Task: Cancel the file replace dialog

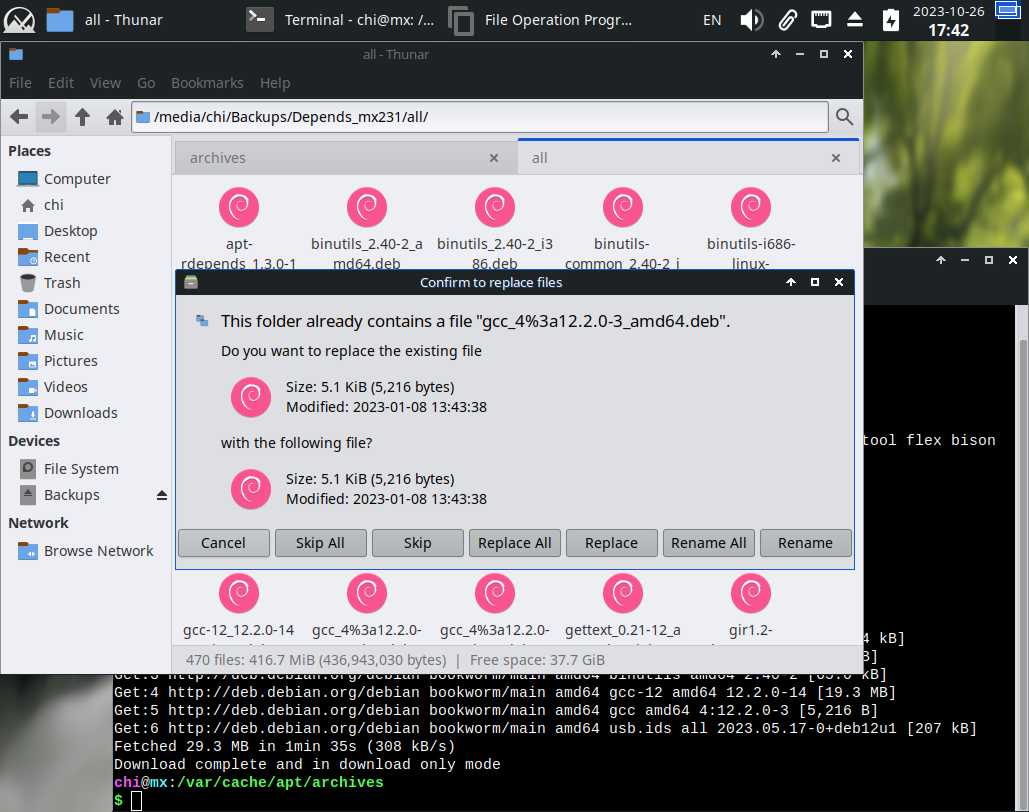Action: [223, 543]
